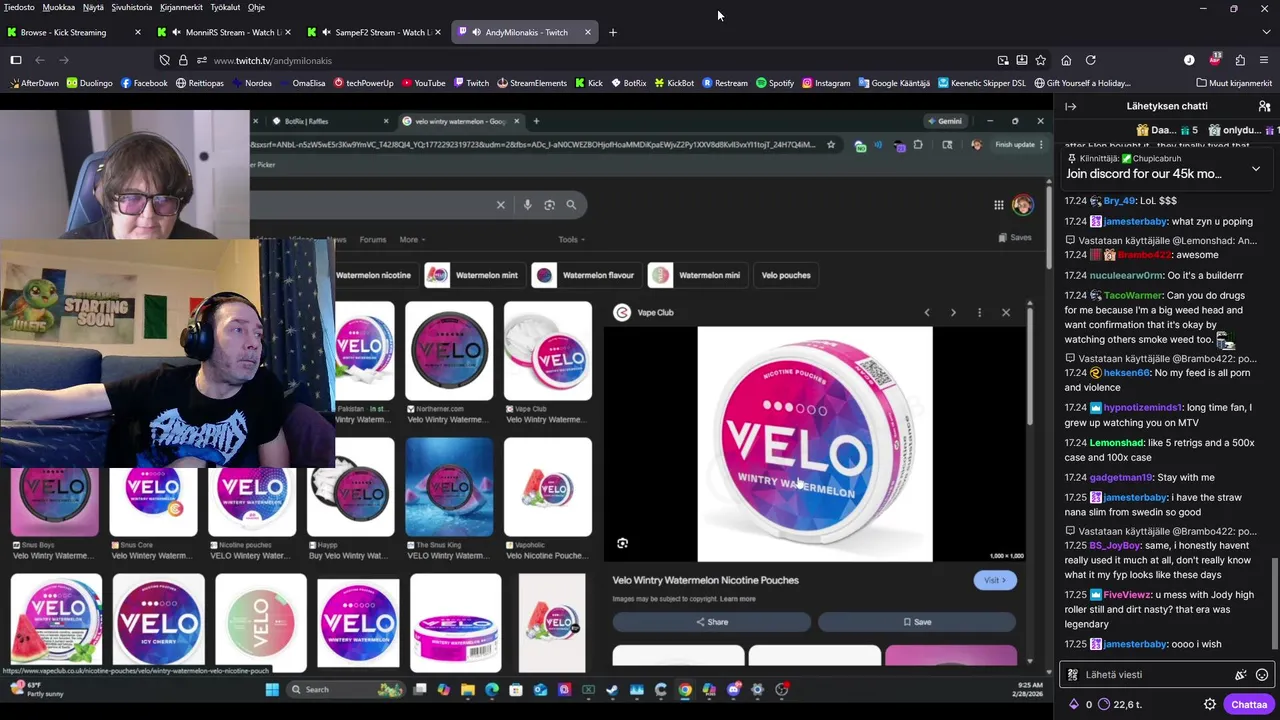Open the shield tracking protection icon

[x=165, y=60]
